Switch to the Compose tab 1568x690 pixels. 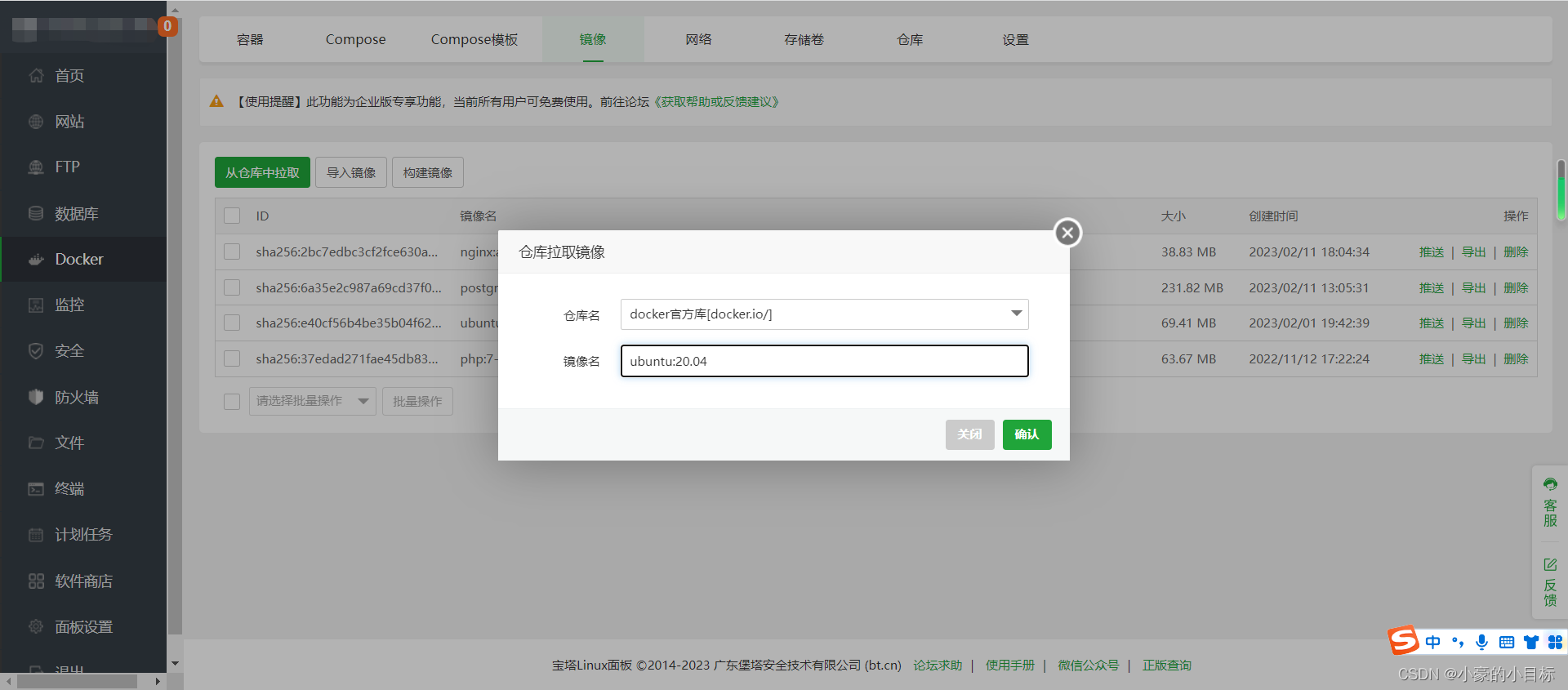pos(355,39)
